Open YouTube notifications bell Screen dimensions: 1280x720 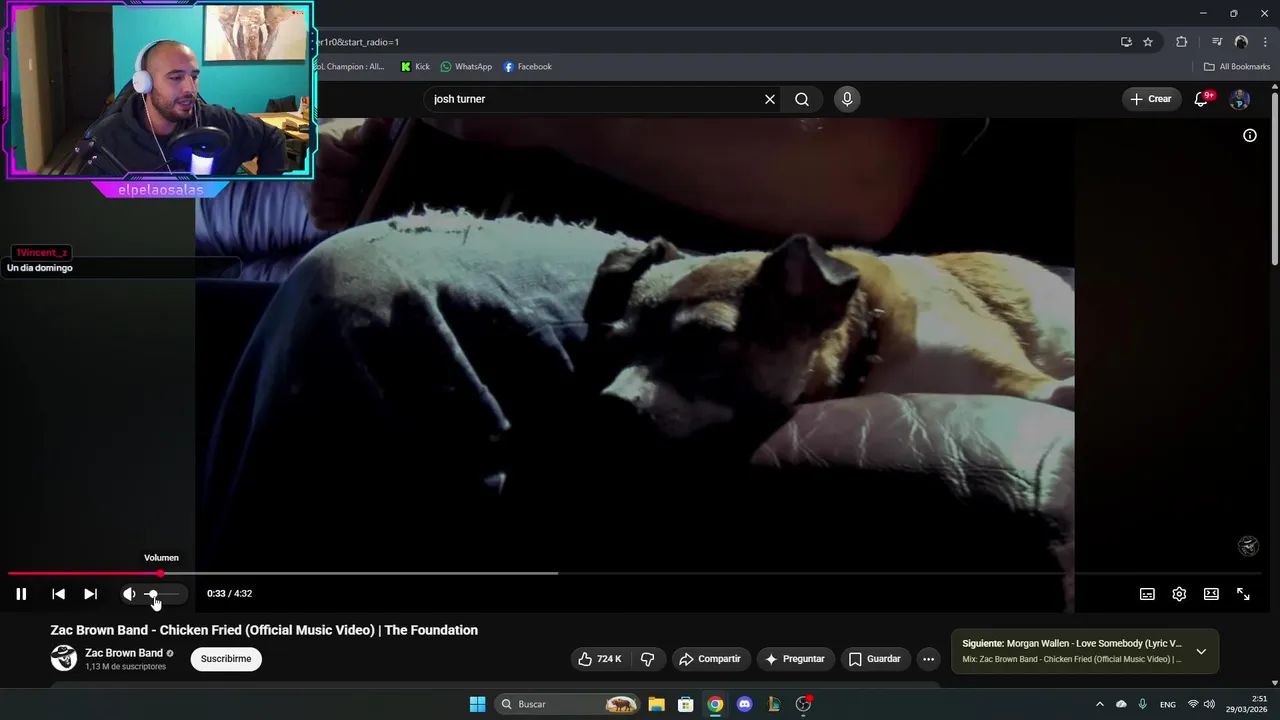(1202, 99)
